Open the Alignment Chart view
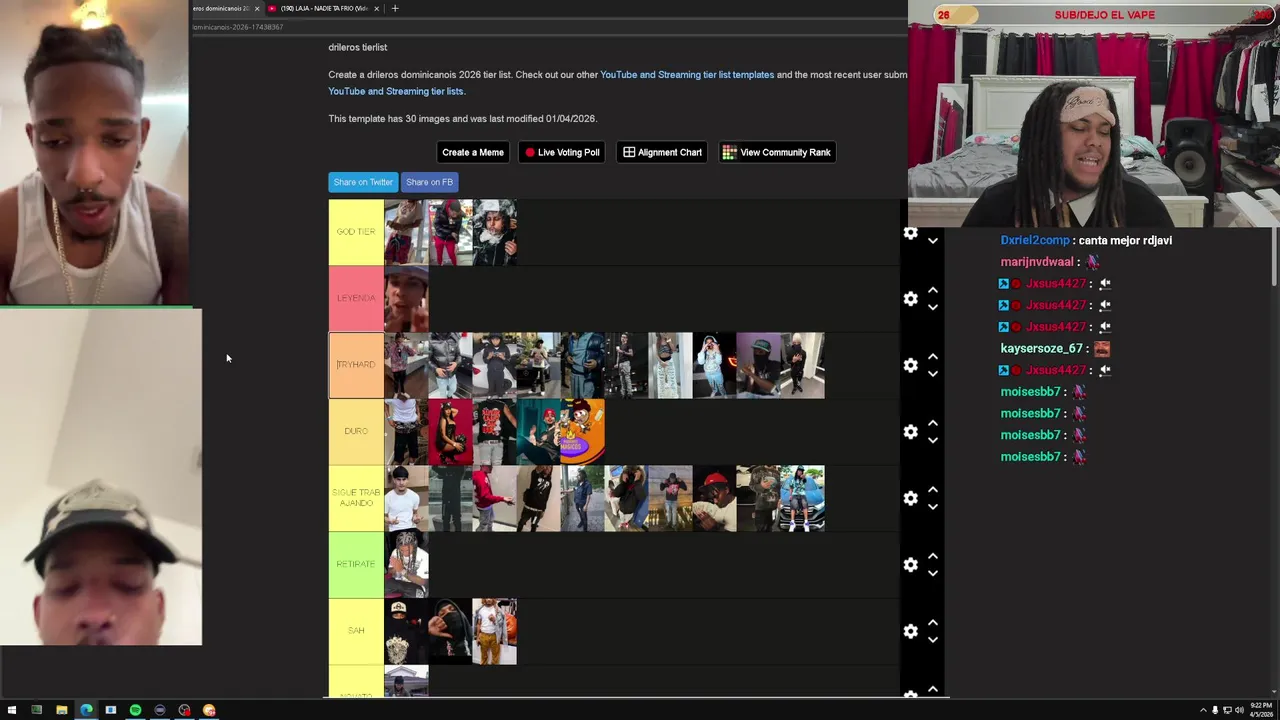This screenshot has height=720, width=1280. [x=662, y=152]
